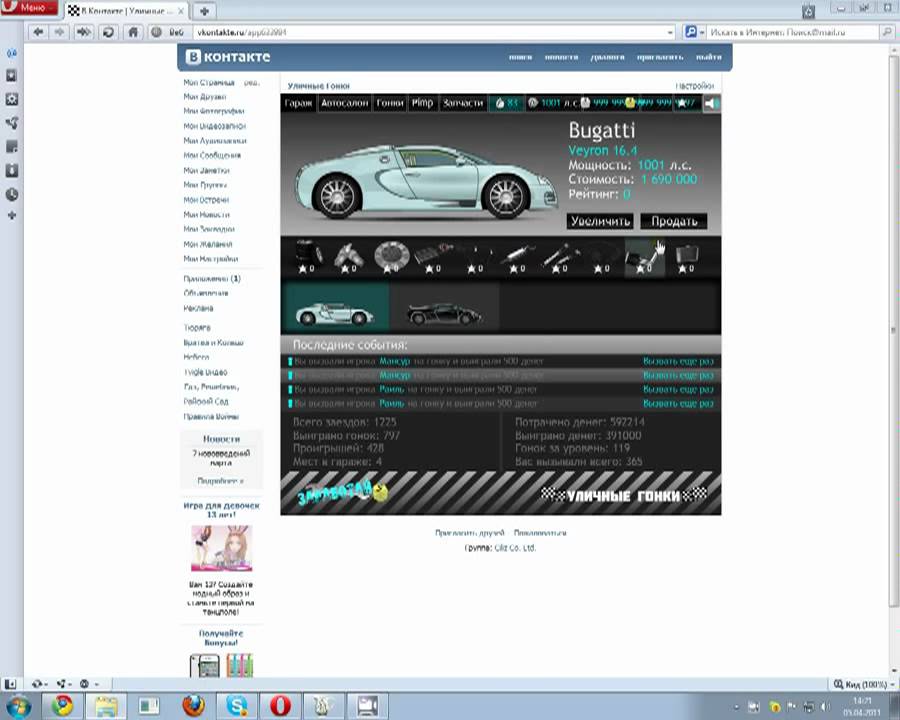900x720 pixels.
Task: Reload the current page
Action: [108, 32]
